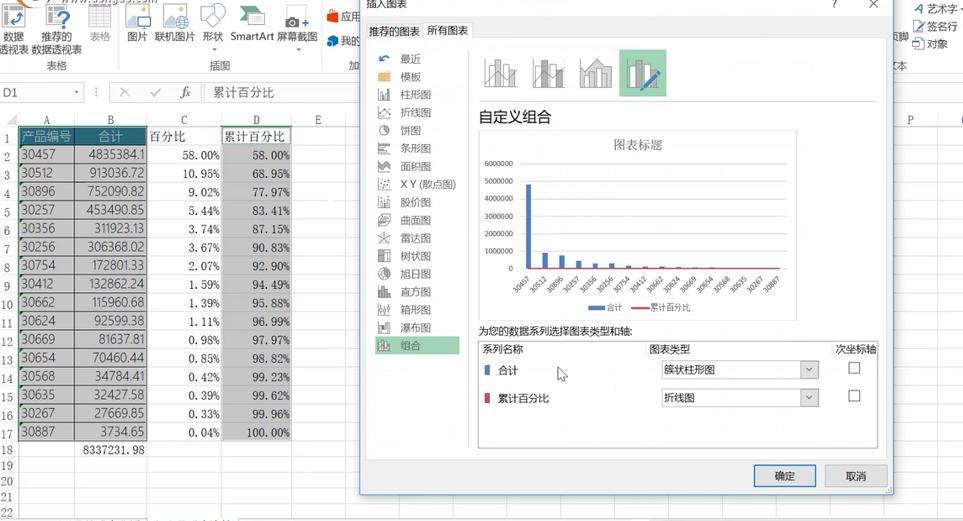The image size is (963, 521).
Task: Insert a 图片 picture from the ribbon
Action: (137, 23)
